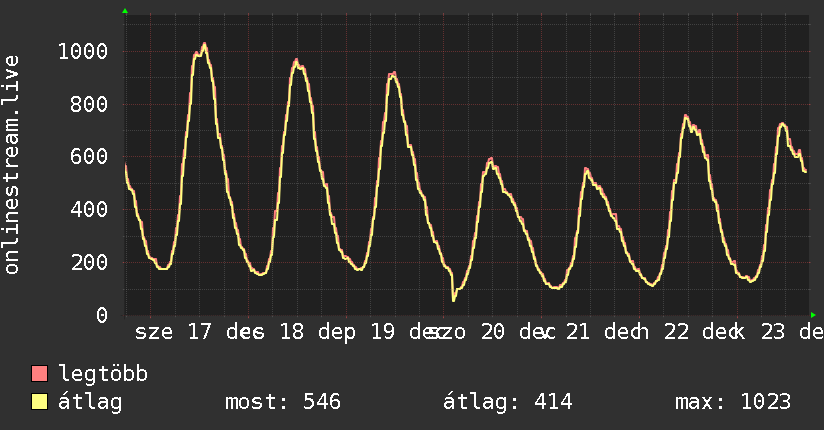Click the 200 y-axis label
Image resolution: width=824 pixels, height=430 pixels.
[89, 262]
